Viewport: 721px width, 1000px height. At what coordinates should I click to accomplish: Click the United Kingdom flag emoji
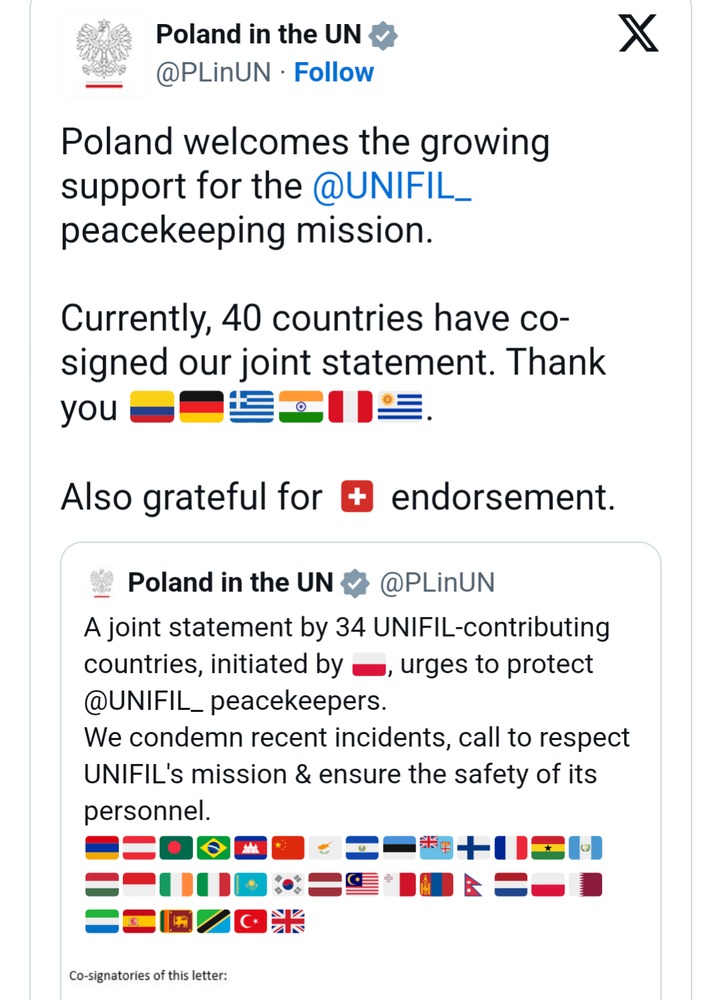(x=288, y=921)
